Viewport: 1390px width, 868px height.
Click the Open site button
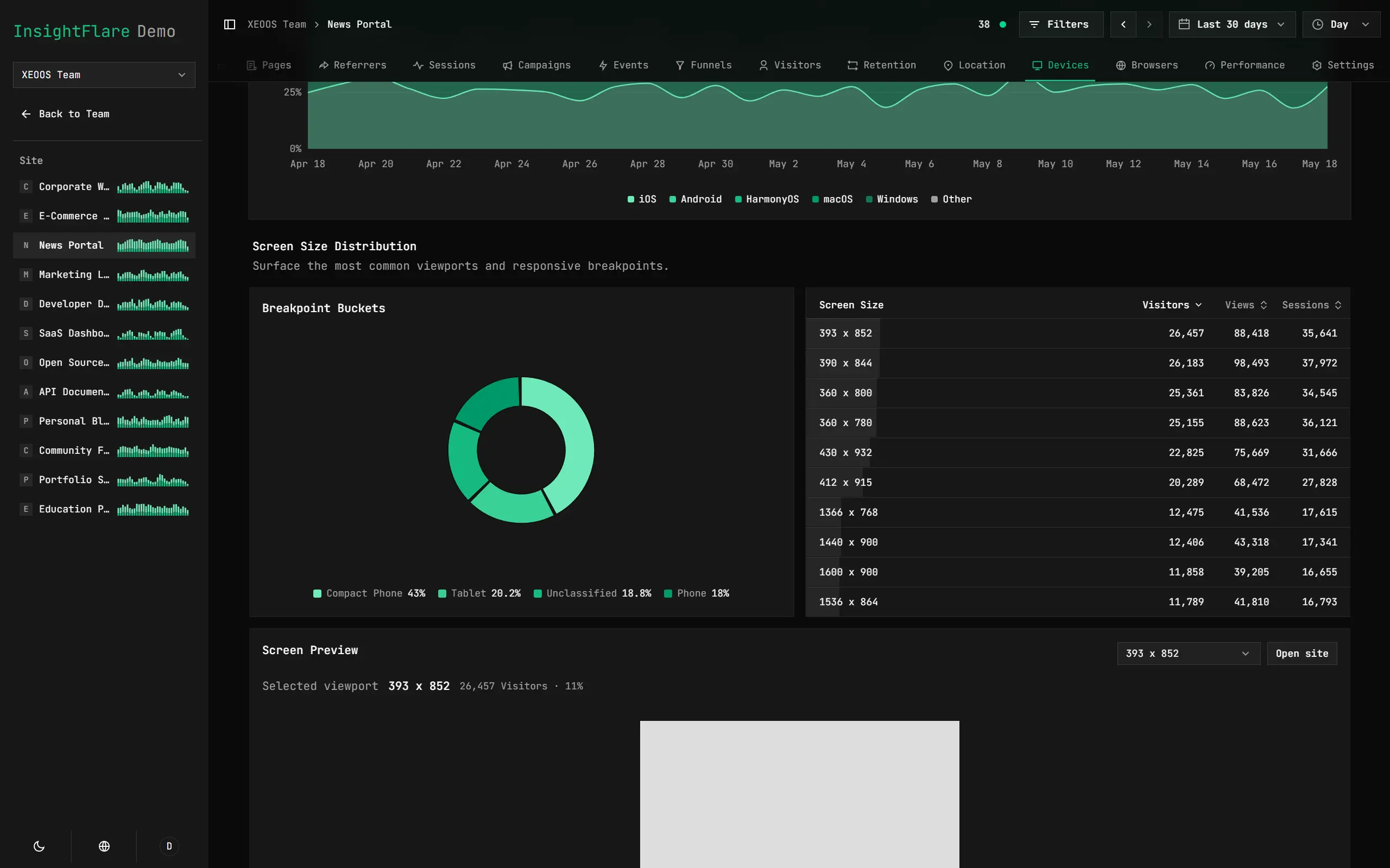click(1301, 653)
